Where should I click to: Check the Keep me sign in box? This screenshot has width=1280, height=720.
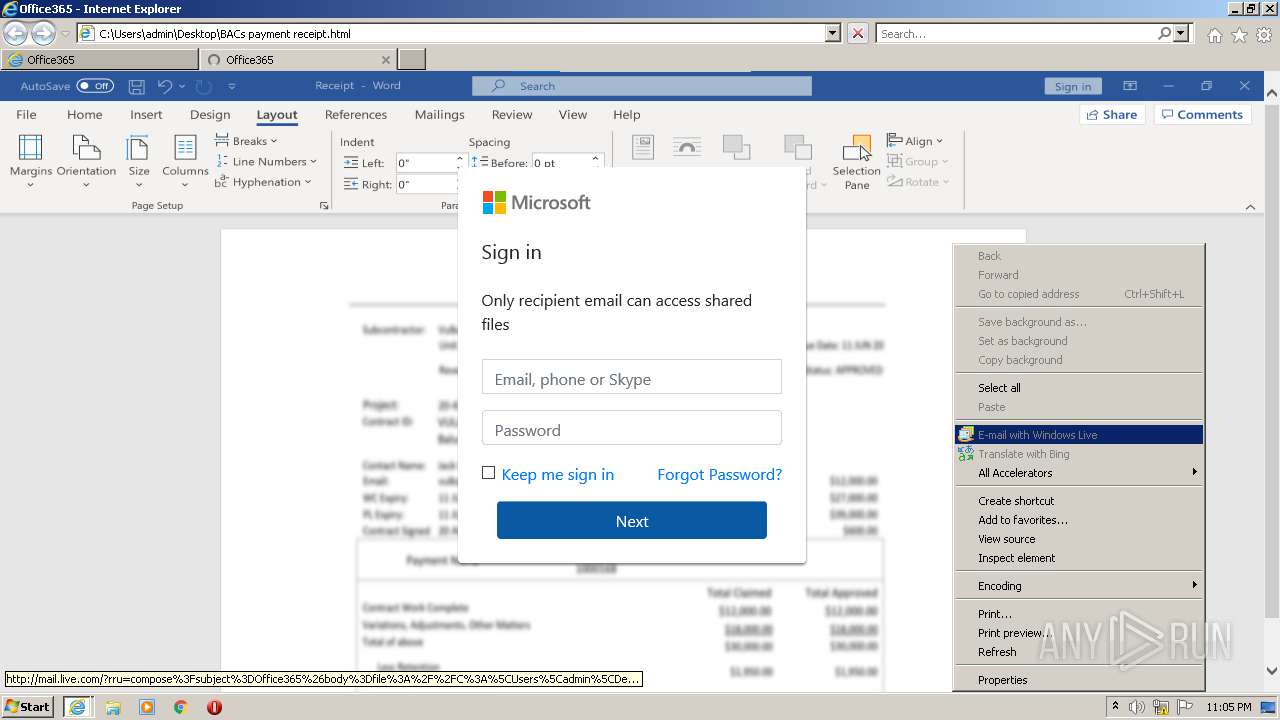488,473
